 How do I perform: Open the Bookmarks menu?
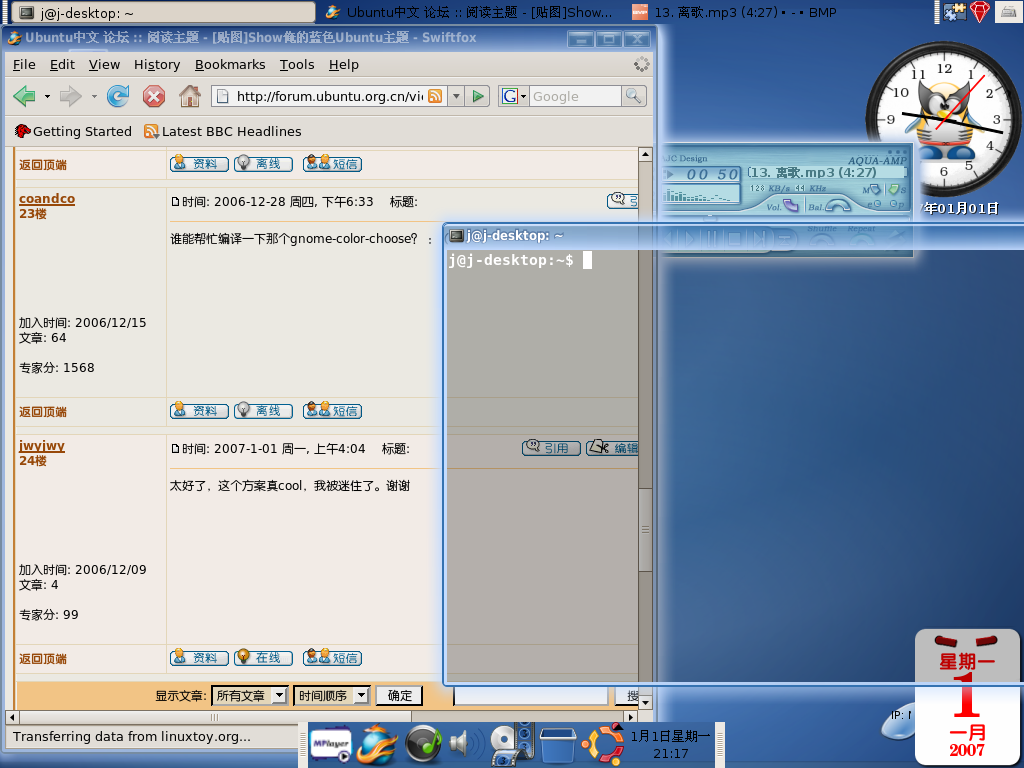click(230, 65)
